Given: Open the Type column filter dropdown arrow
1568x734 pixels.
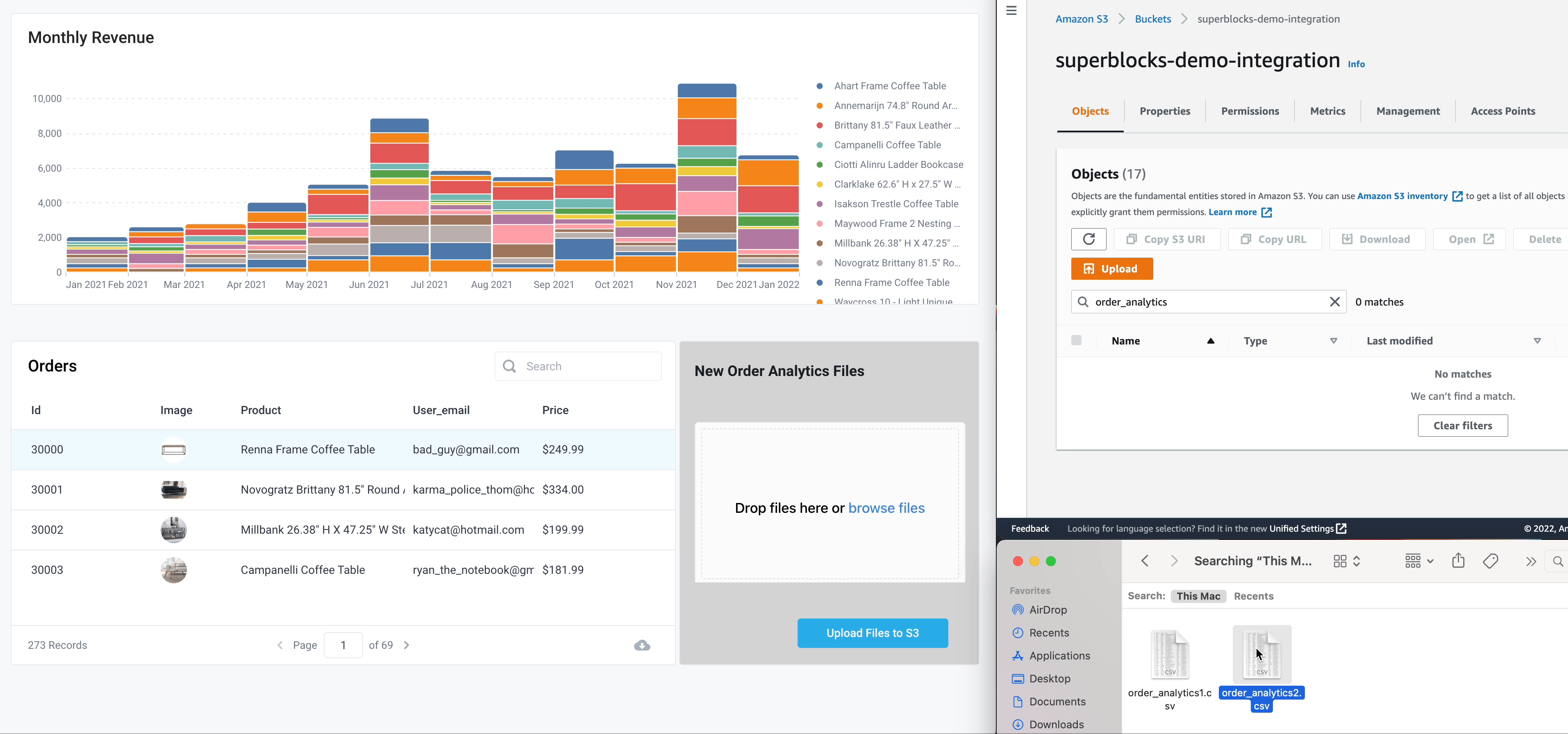Looking at the screenshot, I should (x=1333, y=340).
